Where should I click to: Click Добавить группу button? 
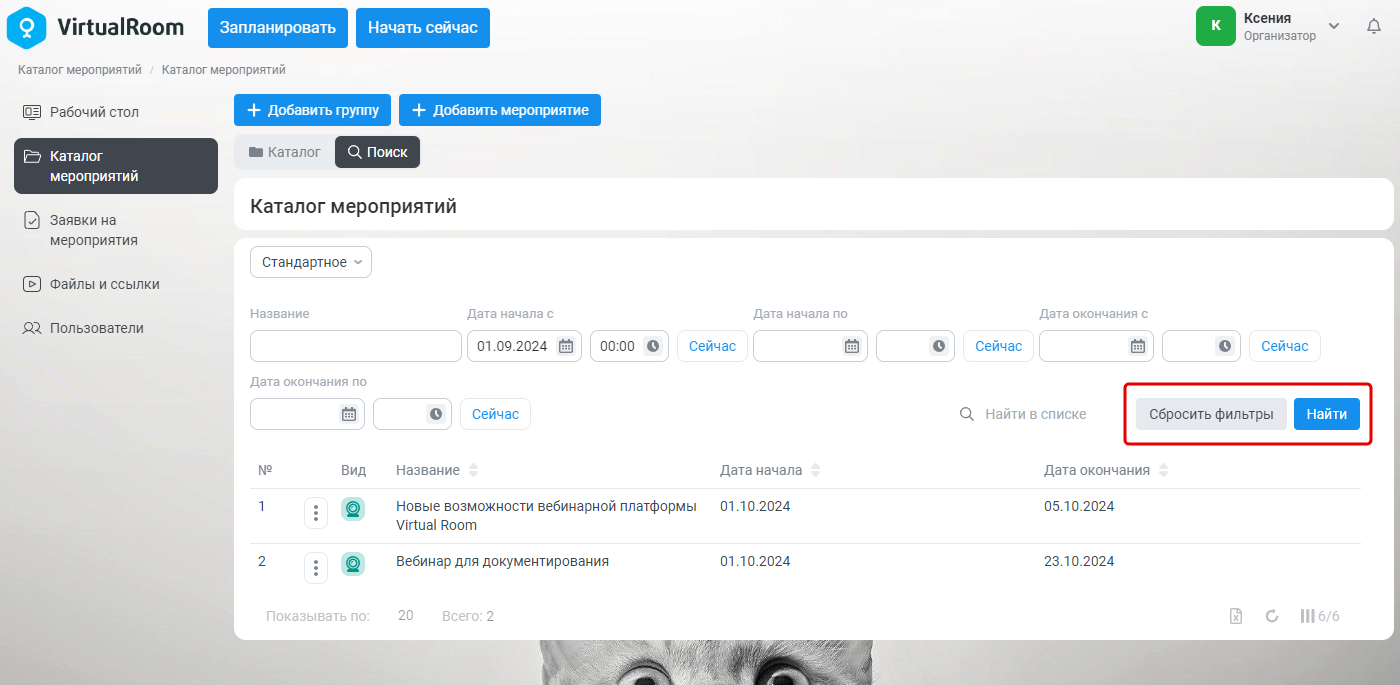click(313, 110)
